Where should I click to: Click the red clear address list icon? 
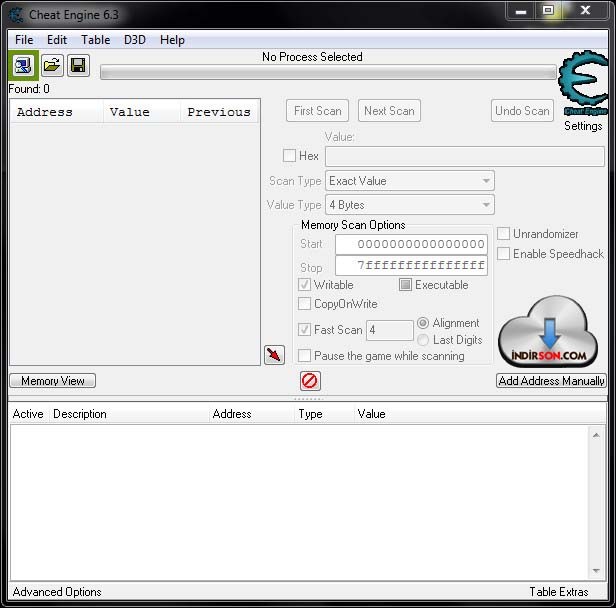pos(310,381)
